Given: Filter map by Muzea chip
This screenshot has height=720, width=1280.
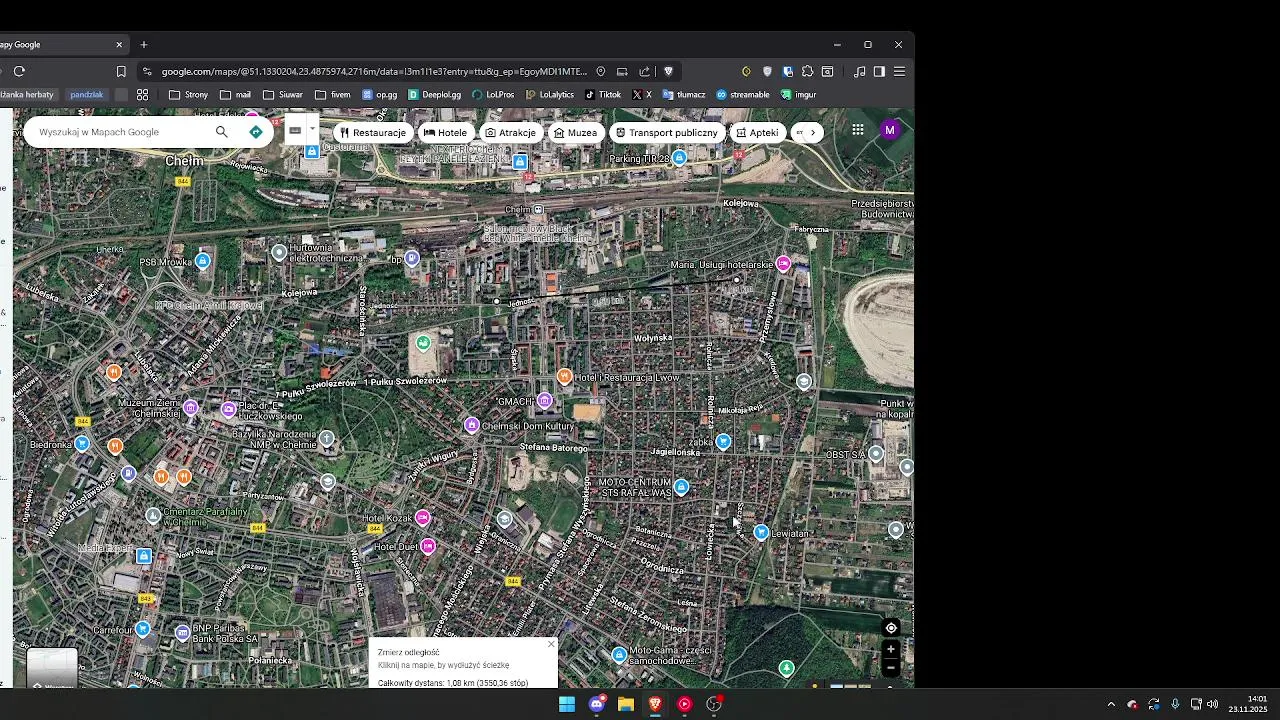Looking at the screenshot, I should coord(575,132).
